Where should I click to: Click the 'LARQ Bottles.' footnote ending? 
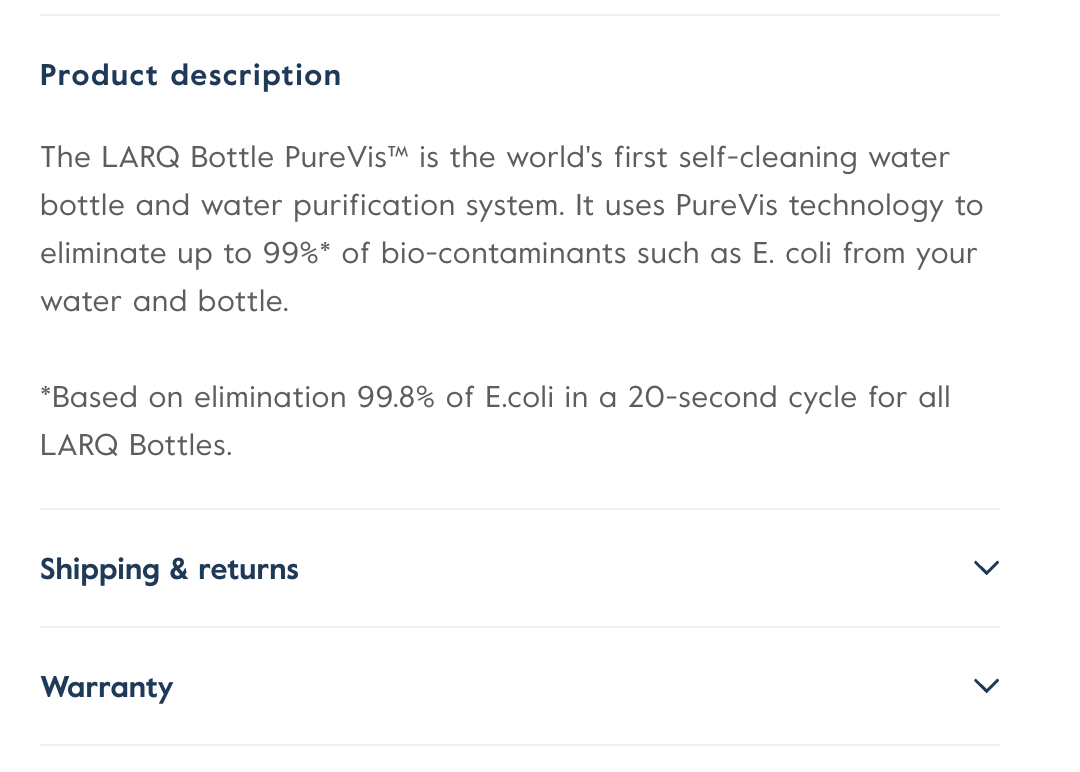pos(136,446)
